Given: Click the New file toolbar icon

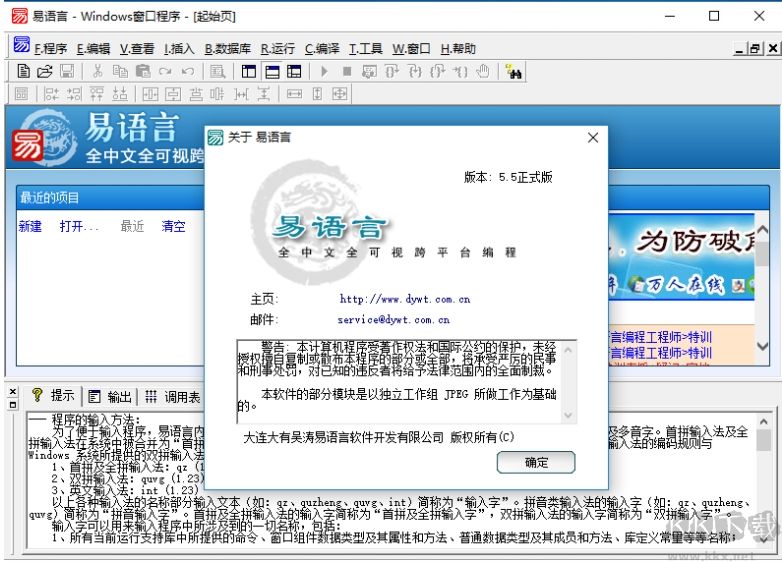Looking at the screenshot, I should pyautogui.click(x=23, y=71).
